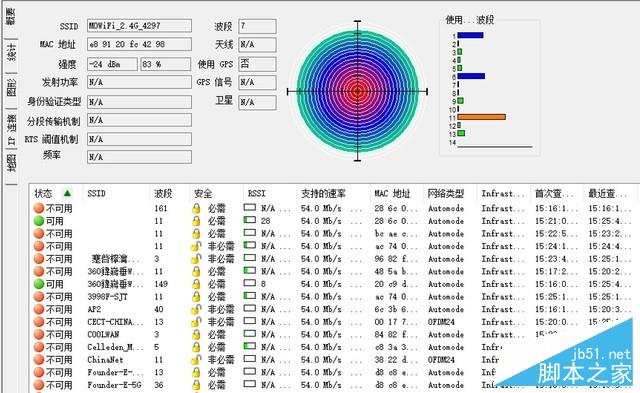Click RSSI signal bar in COOLWAN row
640x393 pixels.
point(250,333)
